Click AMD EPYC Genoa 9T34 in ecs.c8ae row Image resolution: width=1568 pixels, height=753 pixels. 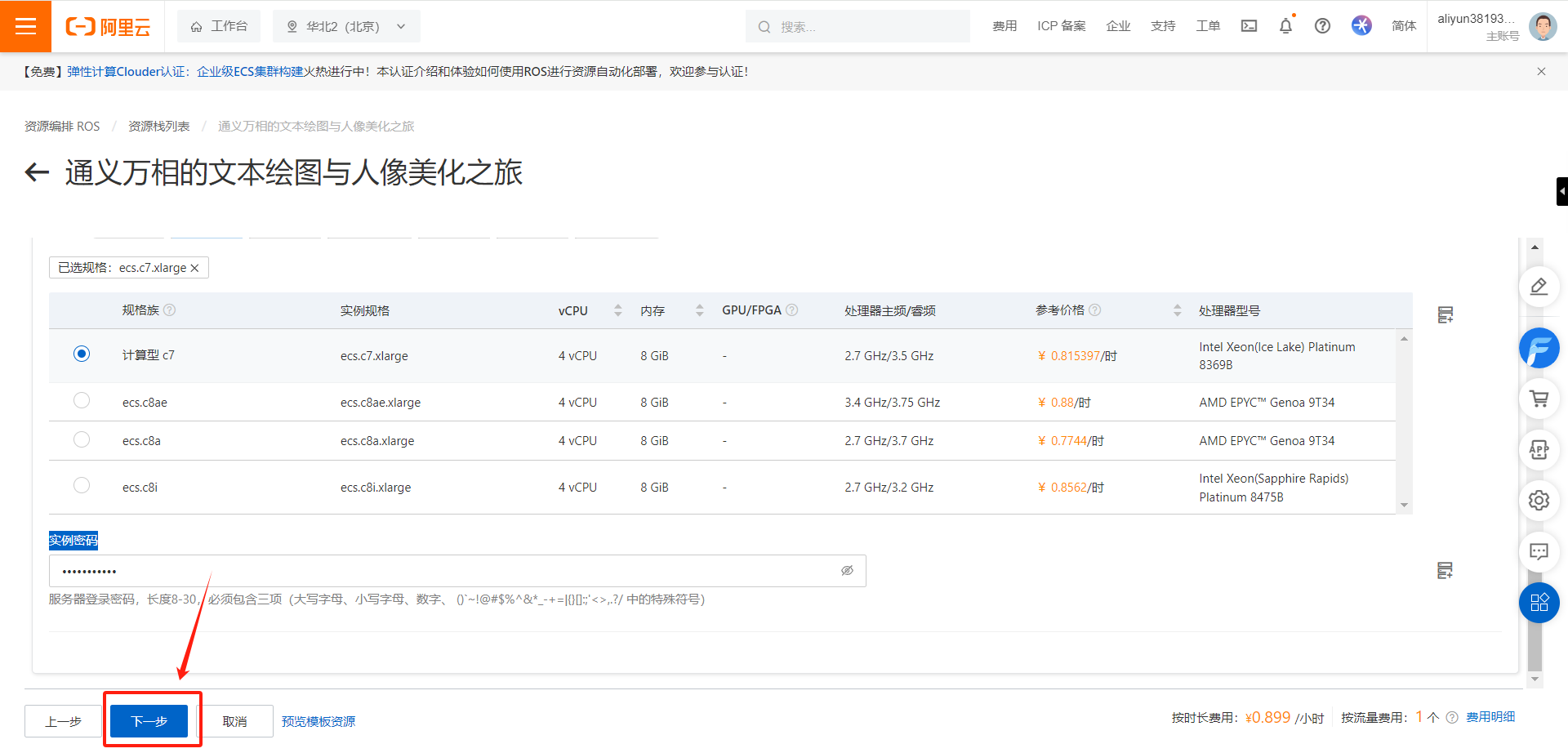coord(1267,403)
